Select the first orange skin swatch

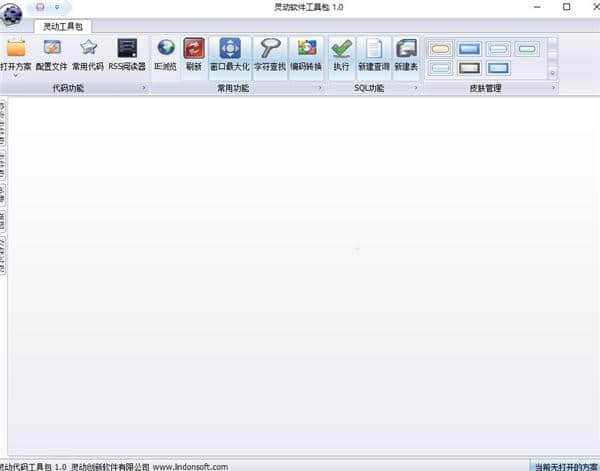[440, 48]
